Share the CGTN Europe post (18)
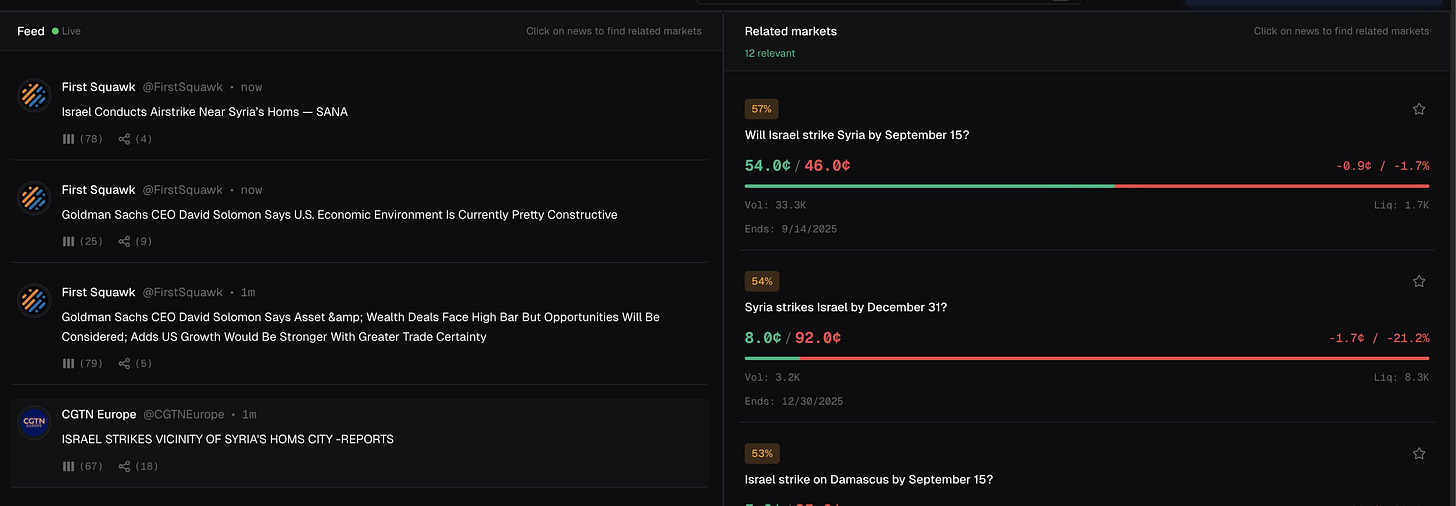The width and height of the screenshot is (1456, 506). 139,466
